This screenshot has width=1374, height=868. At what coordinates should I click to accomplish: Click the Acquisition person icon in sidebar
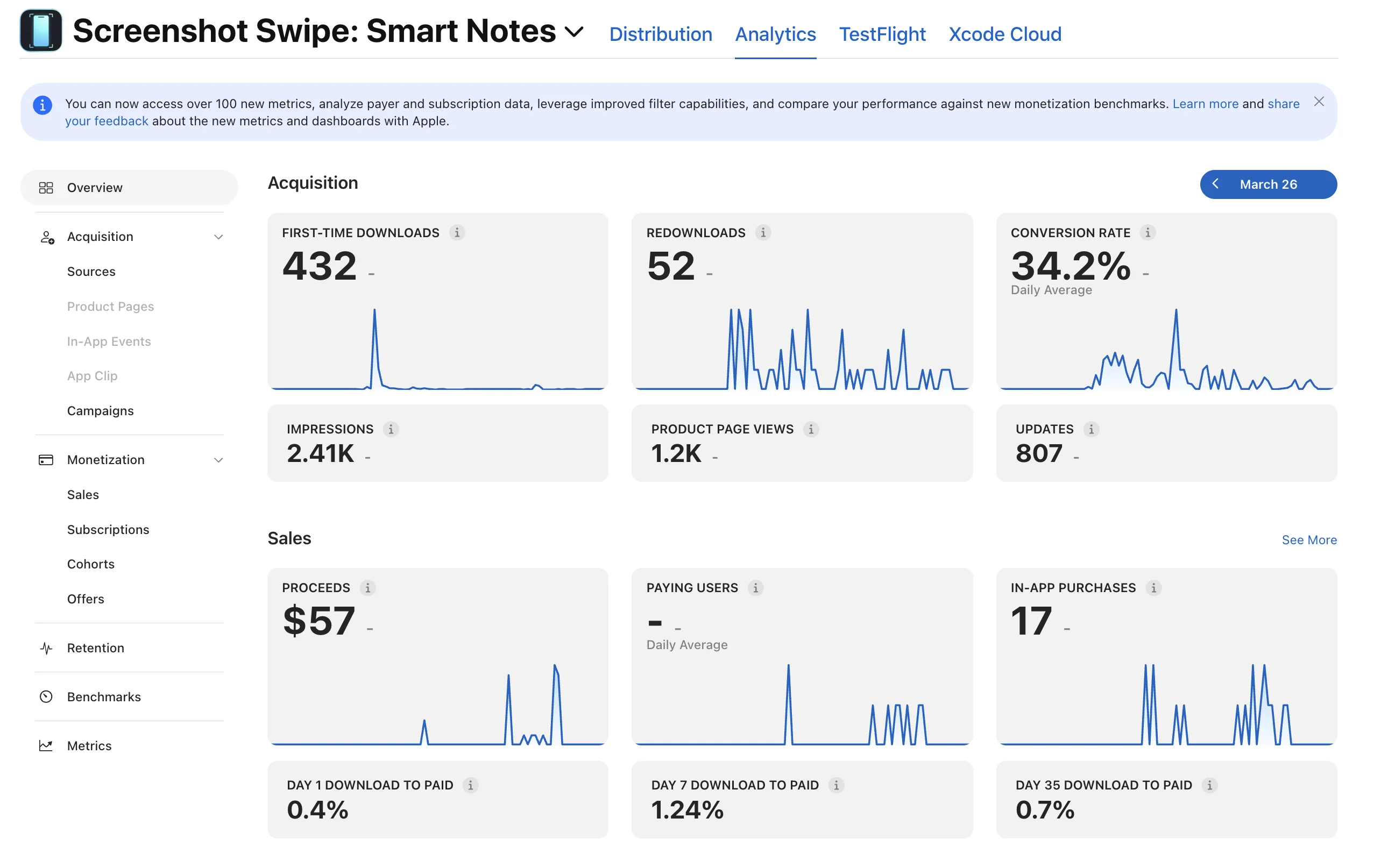coord(47,237)
